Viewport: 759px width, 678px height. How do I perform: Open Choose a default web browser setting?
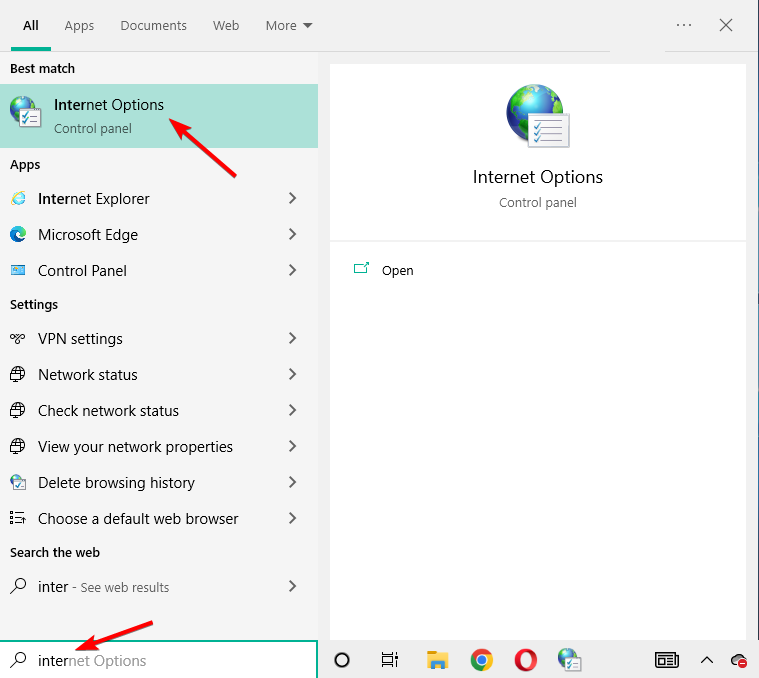(159, 518)
